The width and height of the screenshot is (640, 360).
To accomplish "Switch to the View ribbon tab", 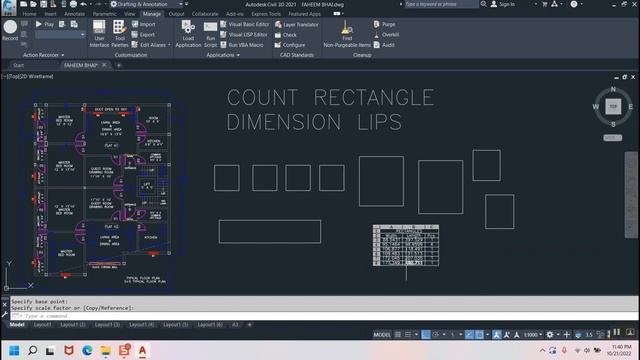I will pos(129,14).
